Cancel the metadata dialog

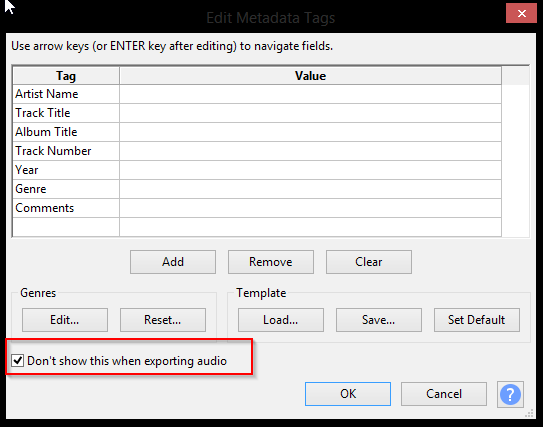(444, 394)
